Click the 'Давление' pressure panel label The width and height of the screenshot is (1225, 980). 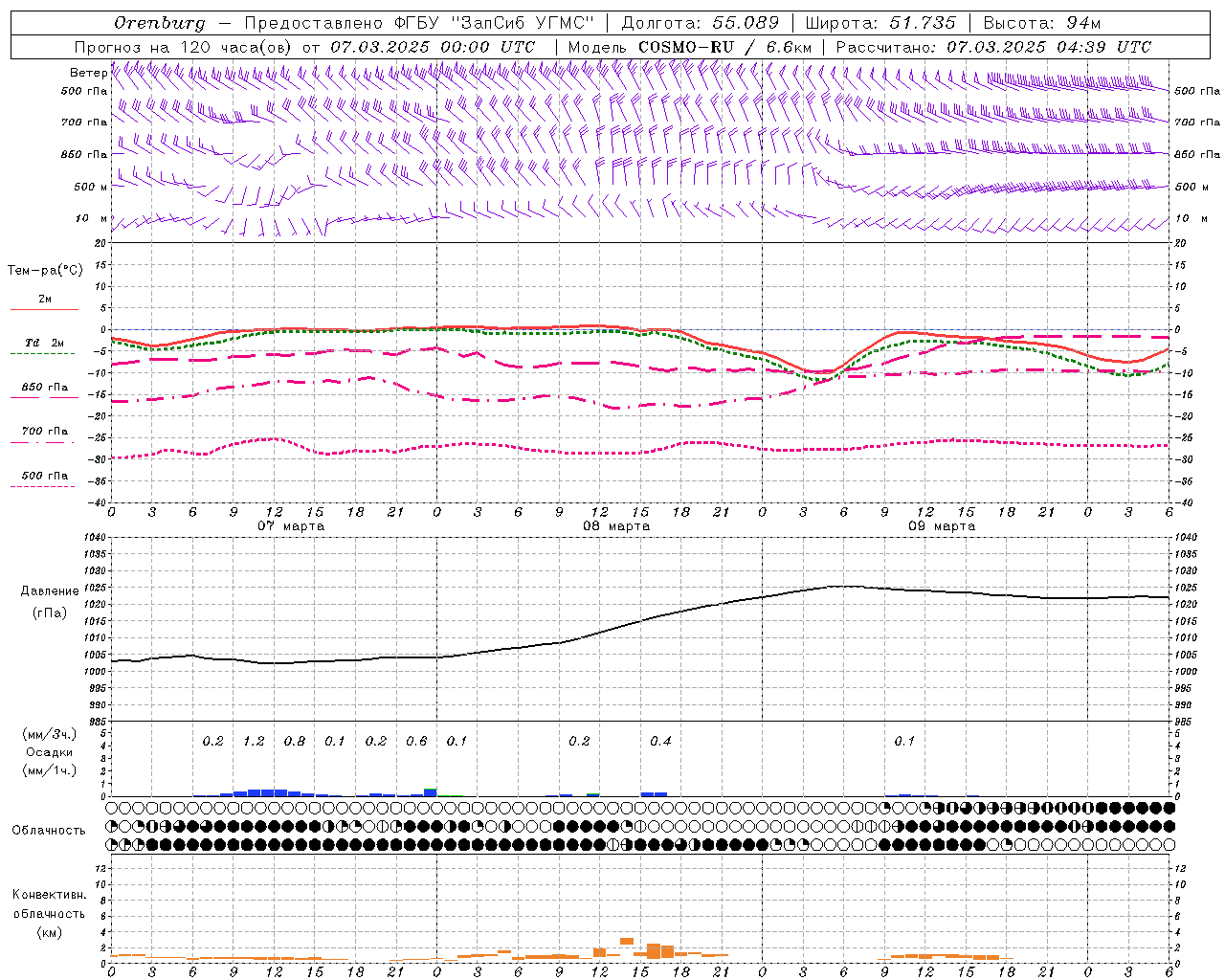click(x=50, y=591)
